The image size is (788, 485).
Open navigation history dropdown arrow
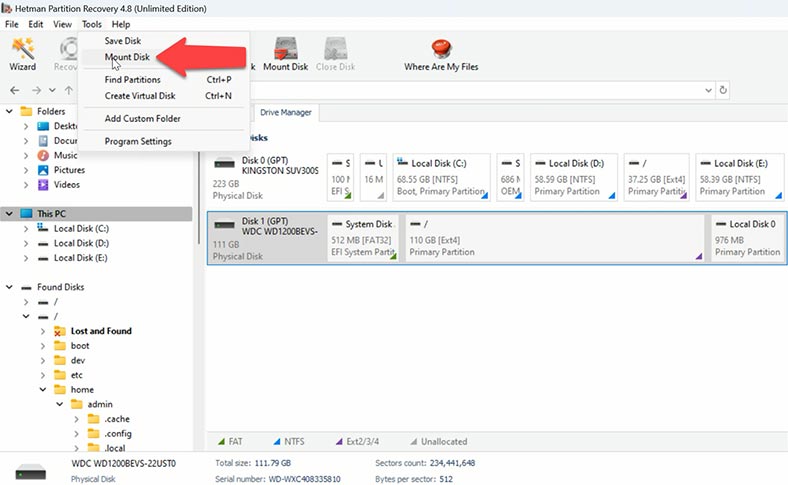point(52,90)
